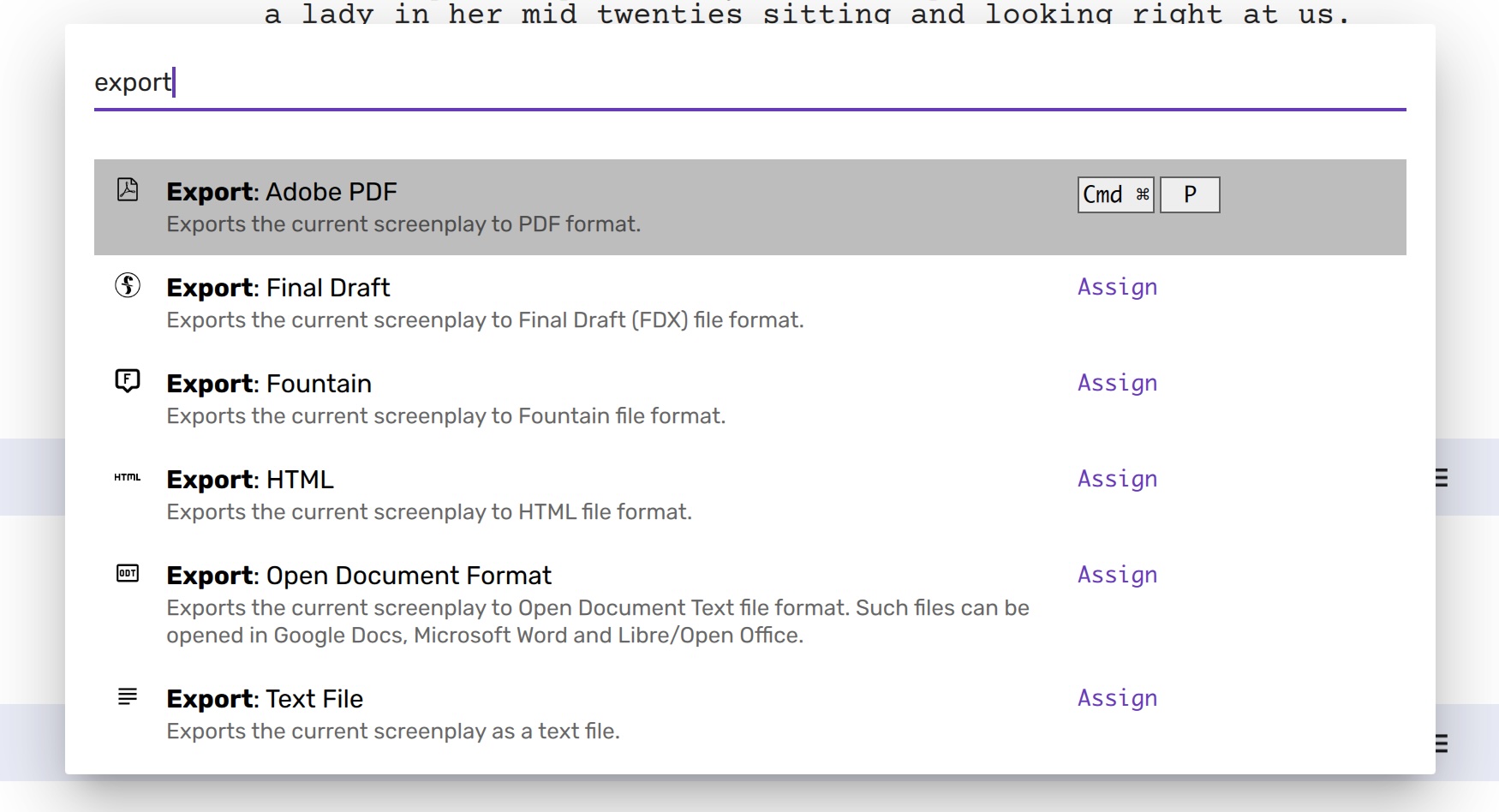This screenshot has width=1499, height=812.
Task: Assign a shortcut to Text File export
Action: [1117, 698]
